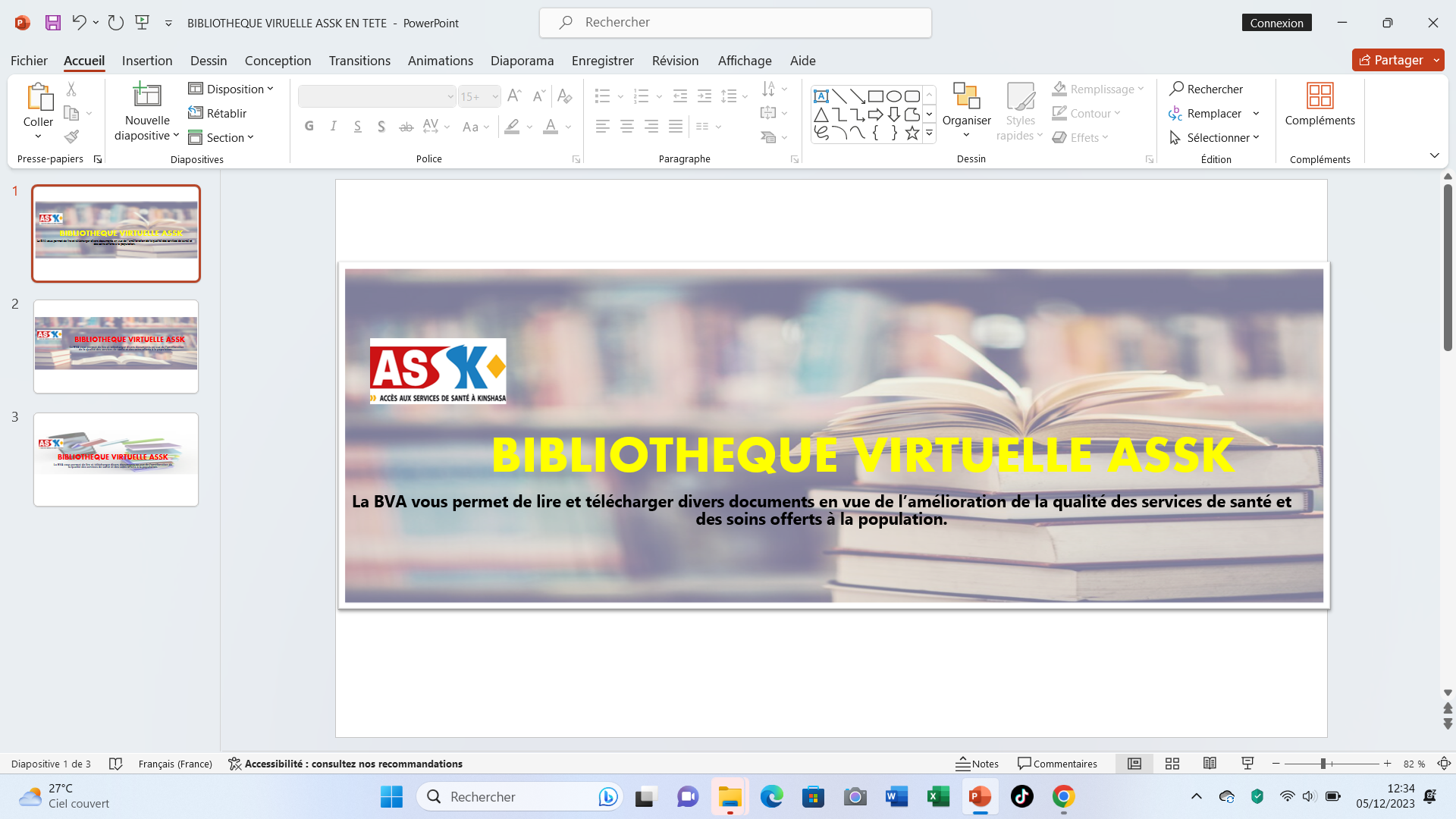Click the Compléments add-ins icon
This screenshot has width=1456, height=819.
click(1319, 96)
